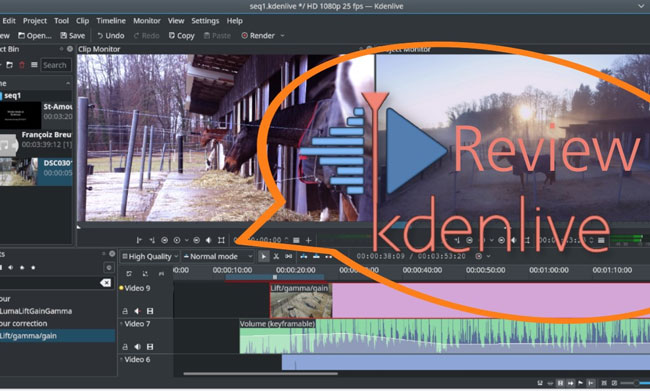Screen dimensions: 650x391
Task: Toggle mute on Video 9 track
Action: tap(137, 311)
